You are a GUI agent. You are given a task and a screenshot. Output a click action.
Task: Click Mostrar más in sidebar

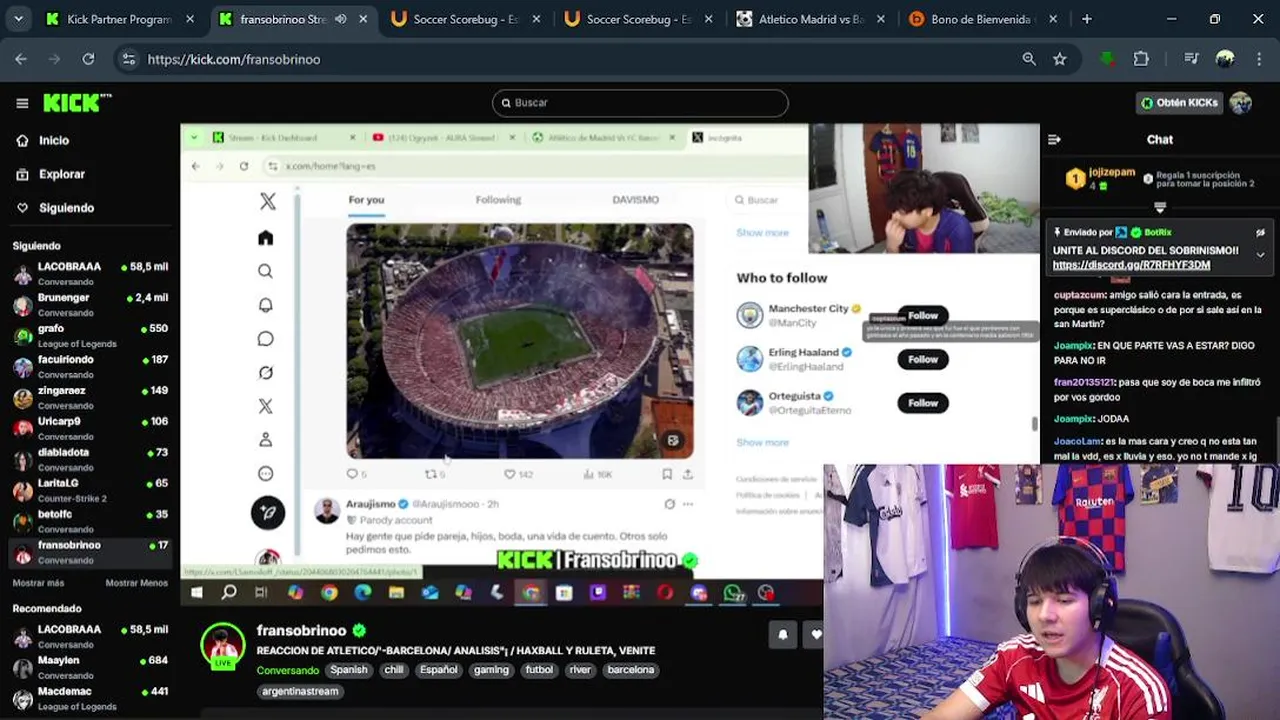[38, 583]
